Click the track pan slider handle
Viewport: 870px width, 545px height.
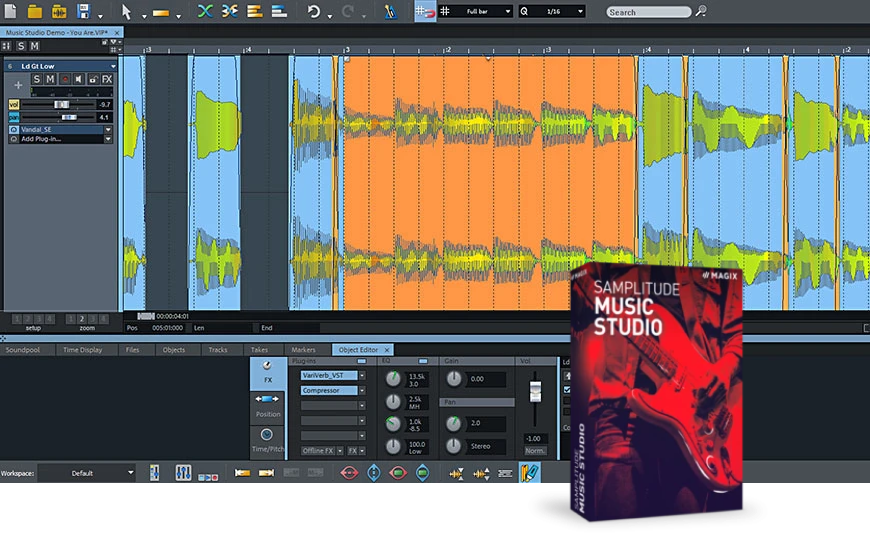point(69,117)
